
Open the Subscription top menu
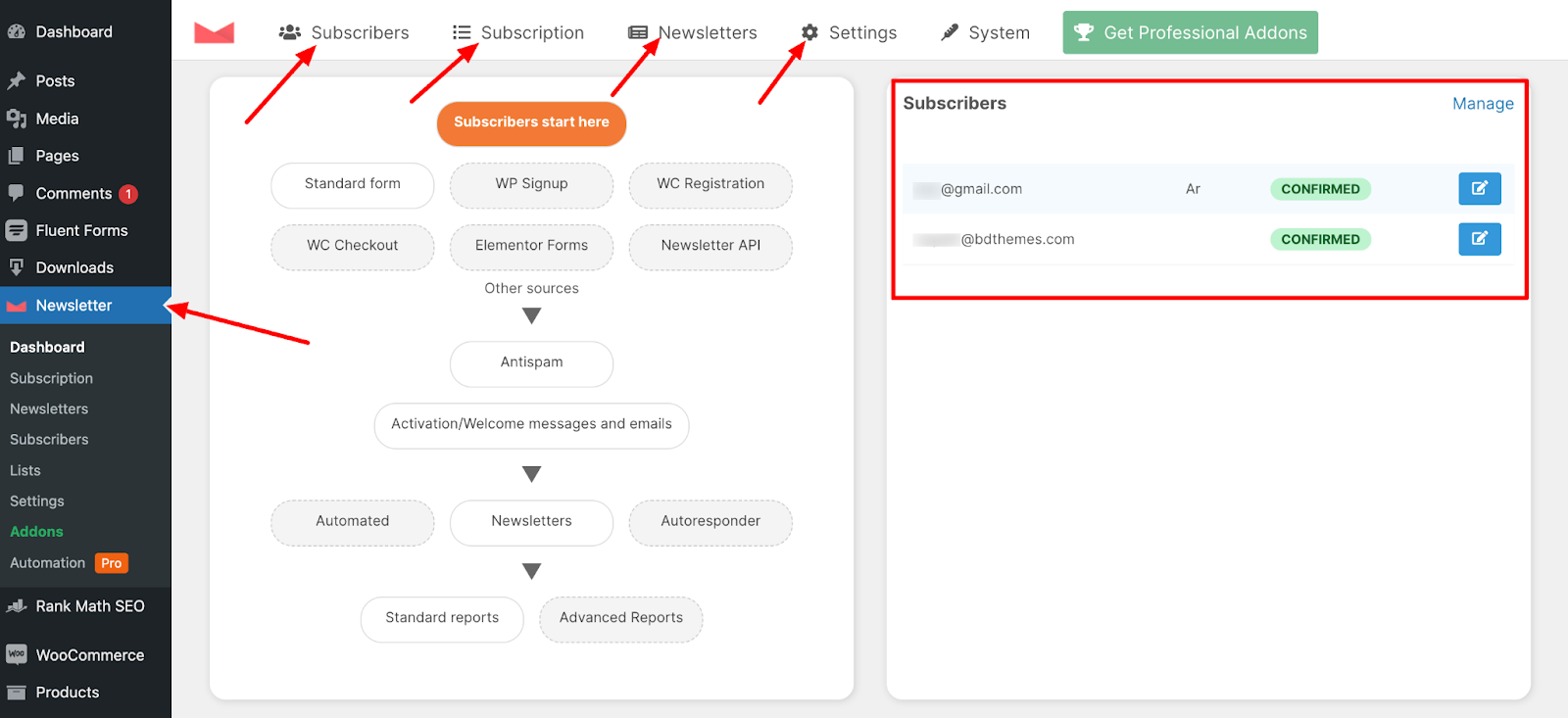pyautogui.click(x=518, y=32)
